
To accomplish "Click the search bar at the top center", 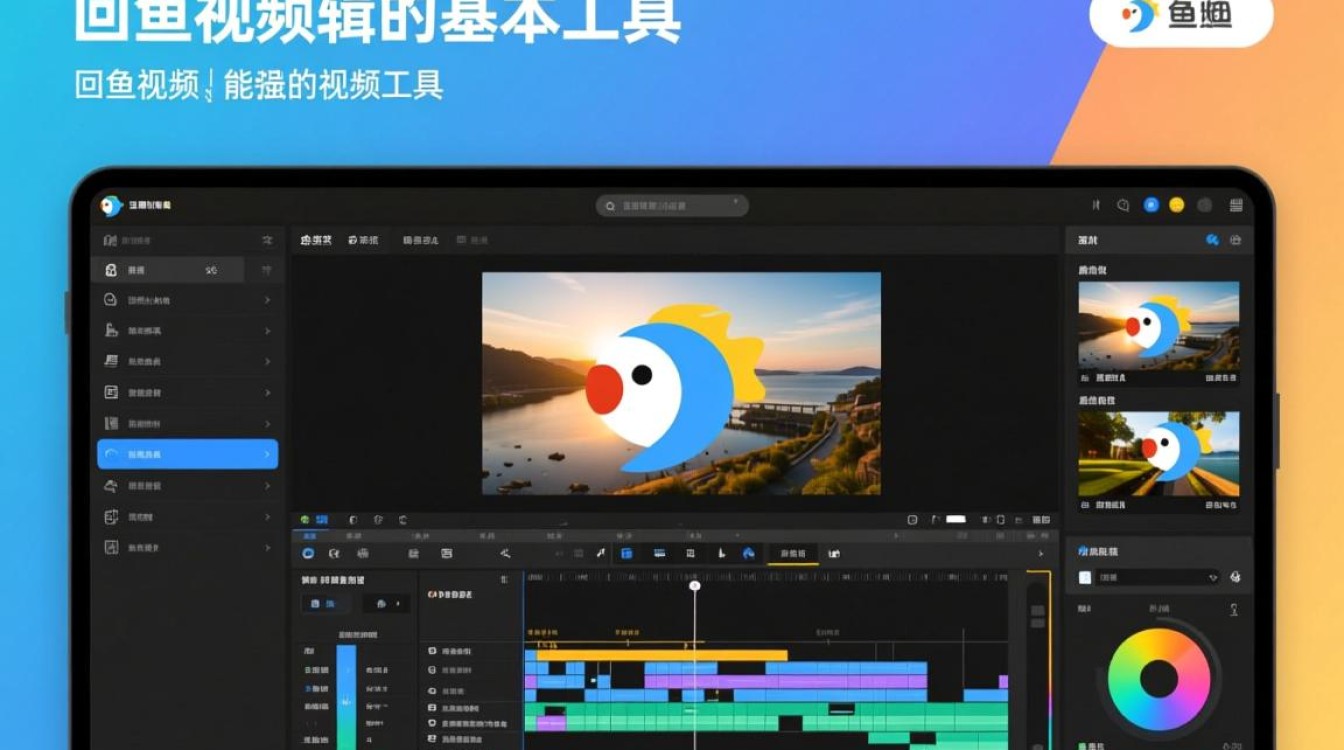I will (x=672, y=204).
